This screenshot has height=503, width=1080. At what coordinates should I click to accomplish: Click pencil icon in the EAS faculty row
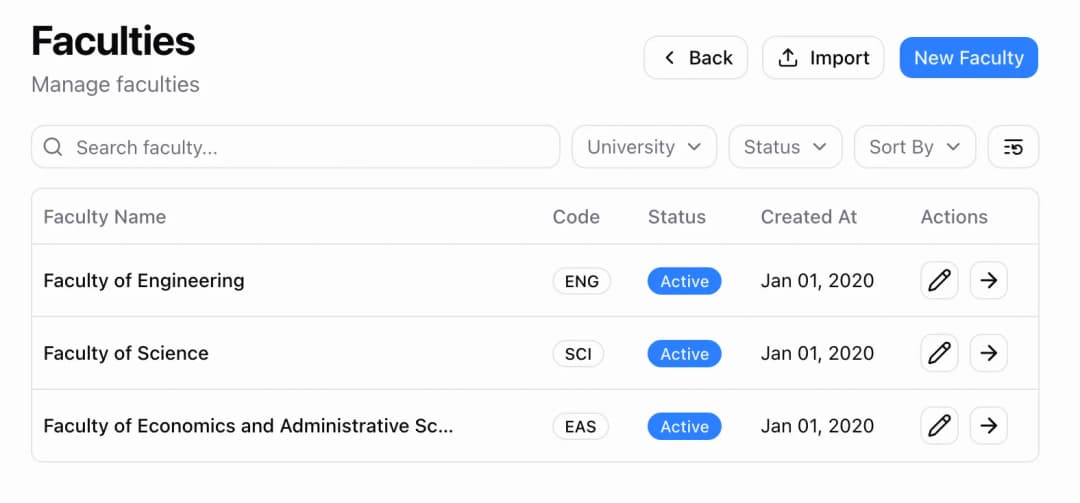pyautogui.click(x=939, y=426)
